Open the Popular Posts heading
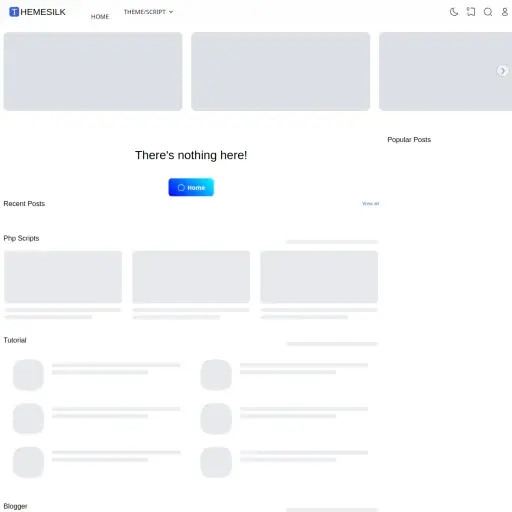This screenshot has height=512, width=512. pos(409,140)
